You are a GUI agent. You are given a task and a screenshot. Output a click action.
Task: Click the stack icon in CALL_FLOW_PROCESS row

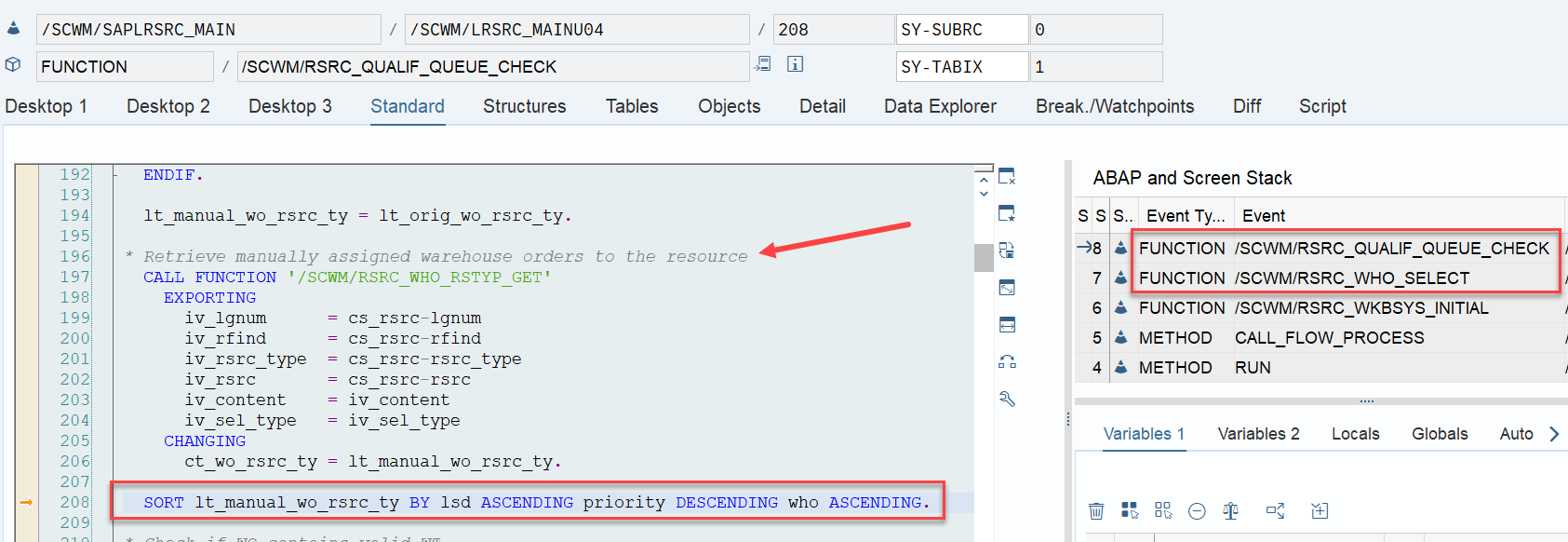1121,338
